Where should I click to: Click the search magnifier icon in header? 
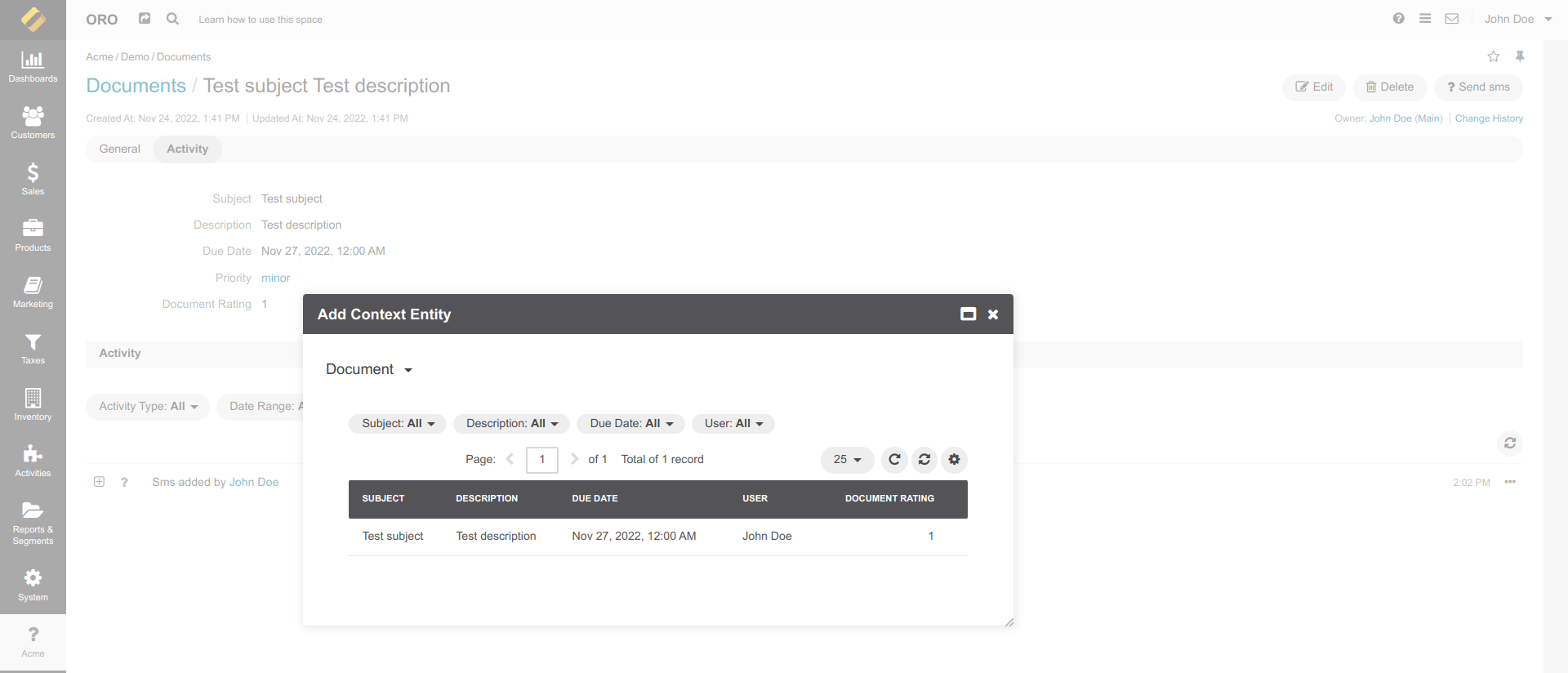pos(172,19)
